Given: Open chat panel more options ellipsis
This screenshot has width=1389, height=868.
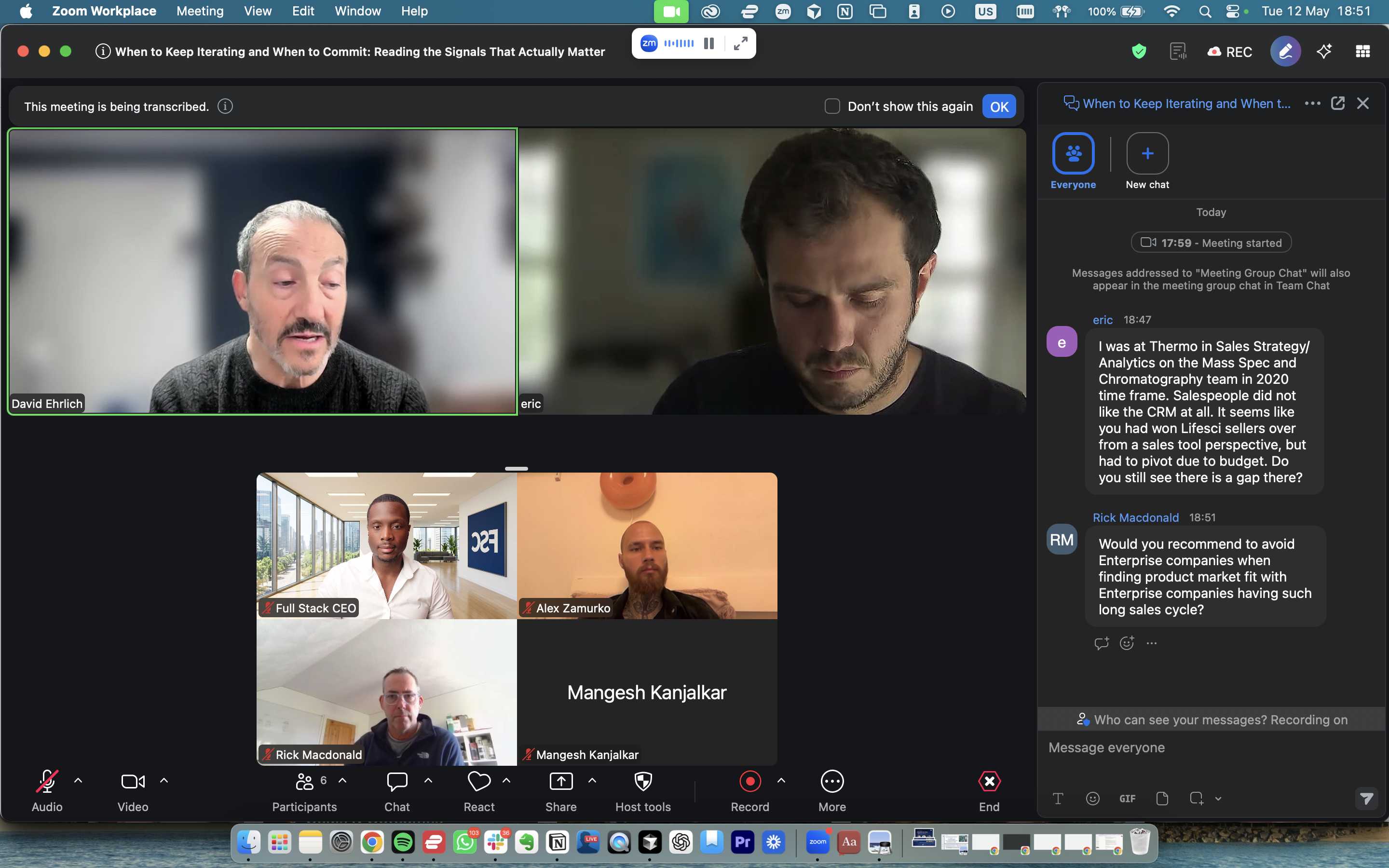Looking at the screenshot, I should click(x=1312, y=103).
